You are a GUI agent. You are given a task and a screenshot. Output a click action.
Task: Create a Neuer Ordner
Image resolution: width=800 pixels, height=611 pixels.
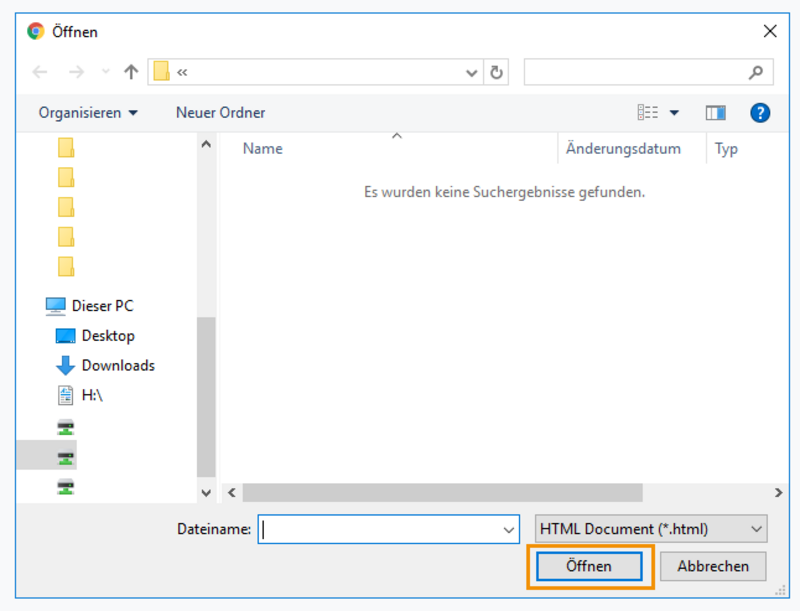[x=220, y=113]
